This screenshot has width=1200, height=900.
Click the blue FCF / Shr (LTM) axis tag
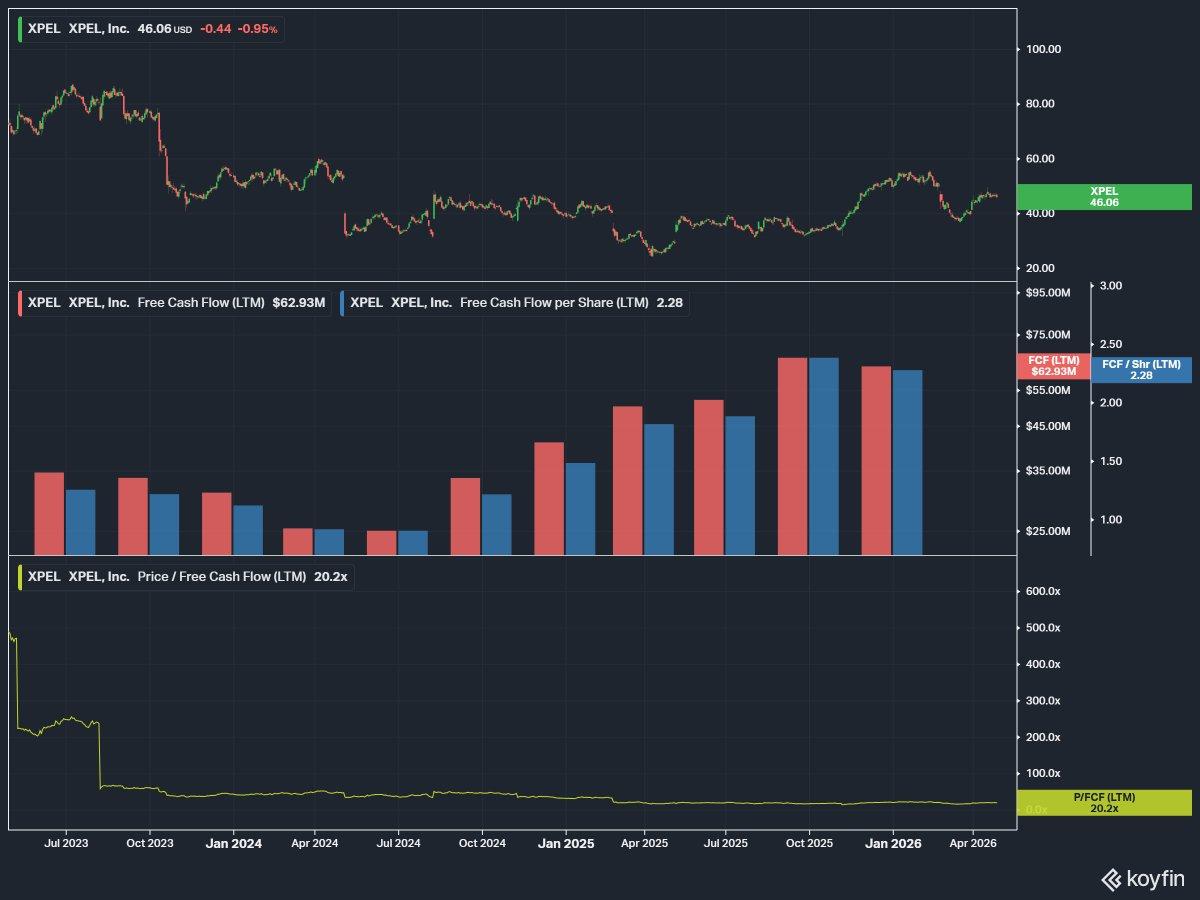(x=1141, y=370)
